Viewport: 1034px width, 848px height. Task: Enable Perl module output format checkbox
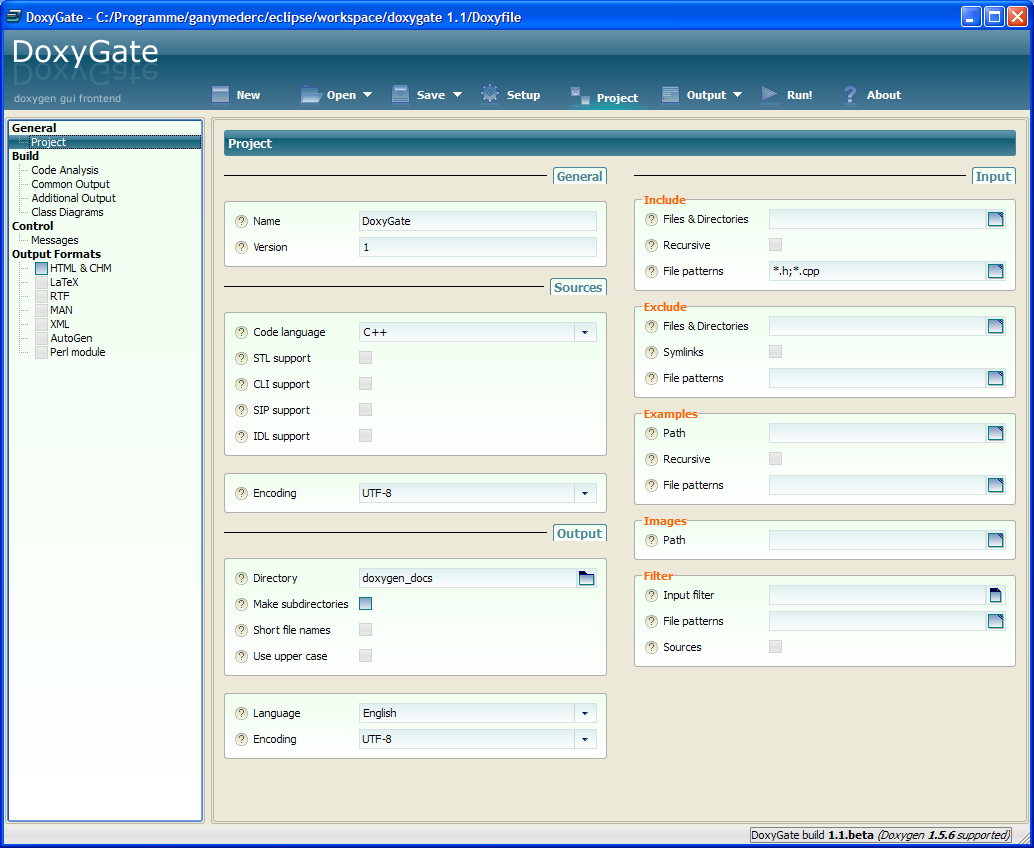[x=42, y=352]
